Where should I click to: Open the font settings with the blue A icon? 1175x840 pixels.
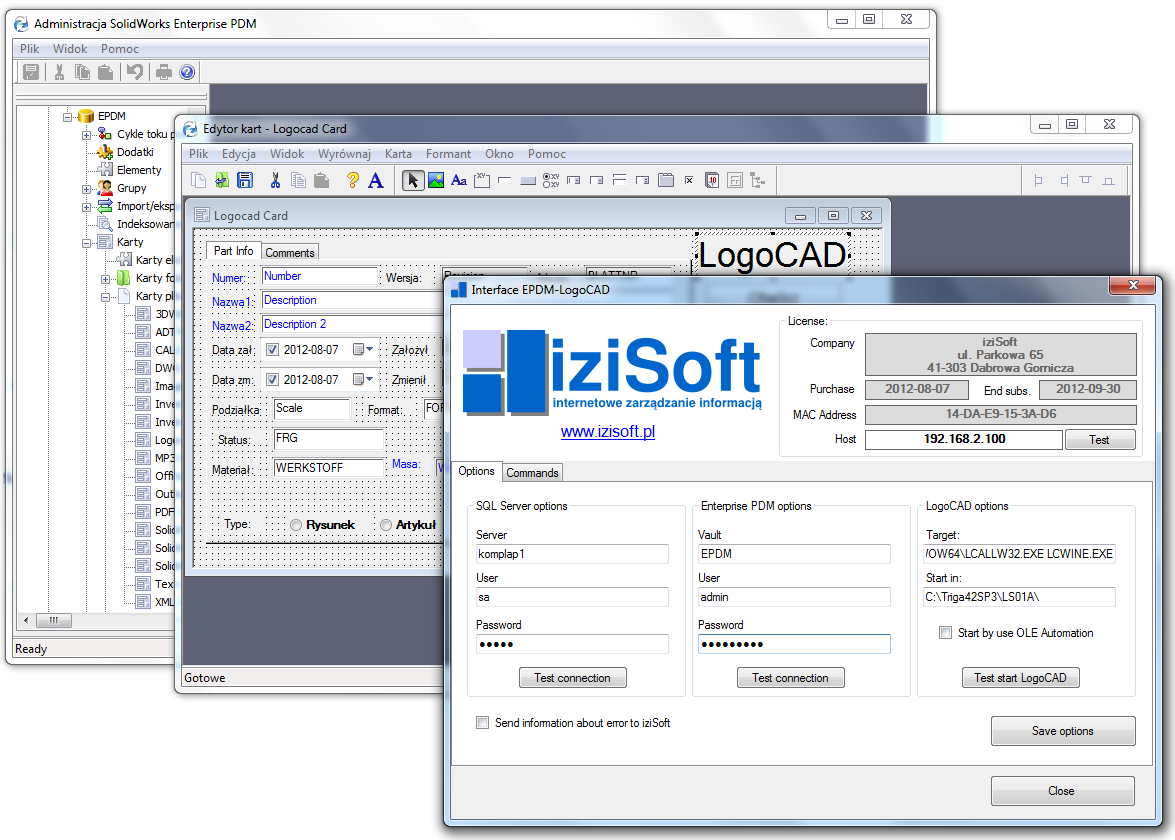pyautogui.click(x=376, y=180)
